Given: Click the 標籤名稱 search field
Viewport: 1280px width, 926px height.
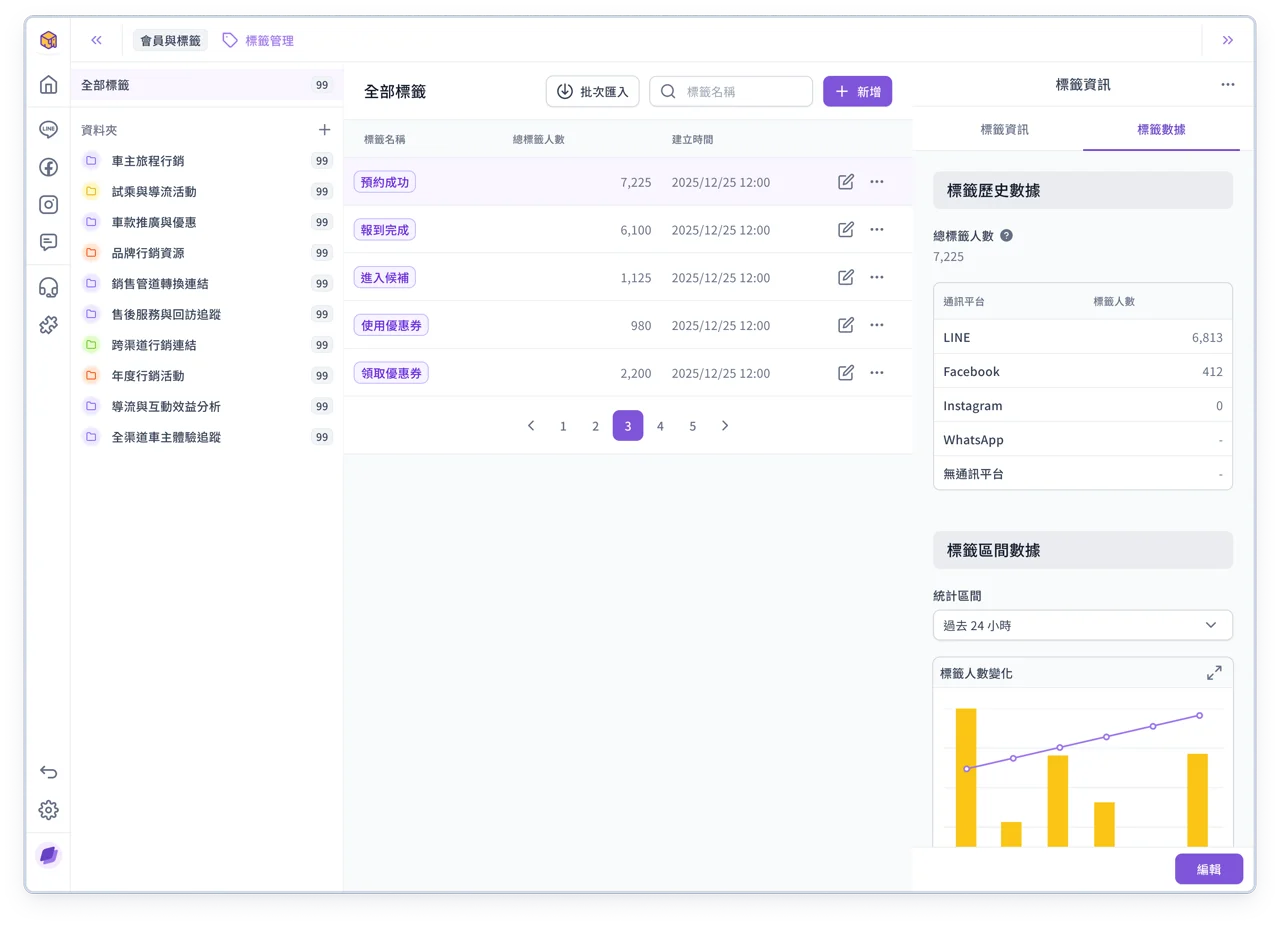Looking at the screenshot, I should click(x=731, y=91).
